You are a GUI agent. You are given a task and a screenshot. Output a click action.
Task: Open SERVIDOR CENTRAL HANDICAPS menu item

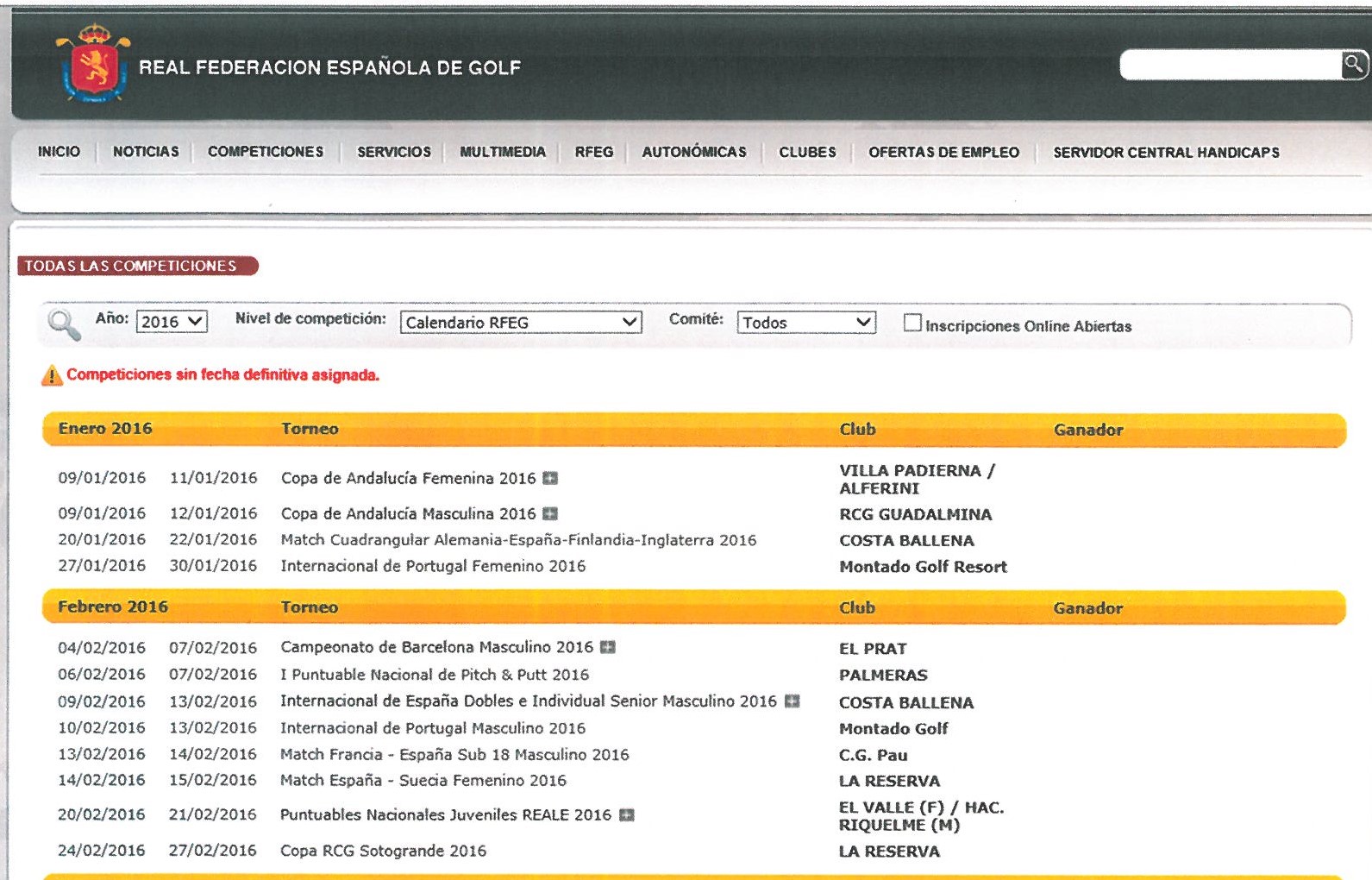click(x=1166, y=153)
